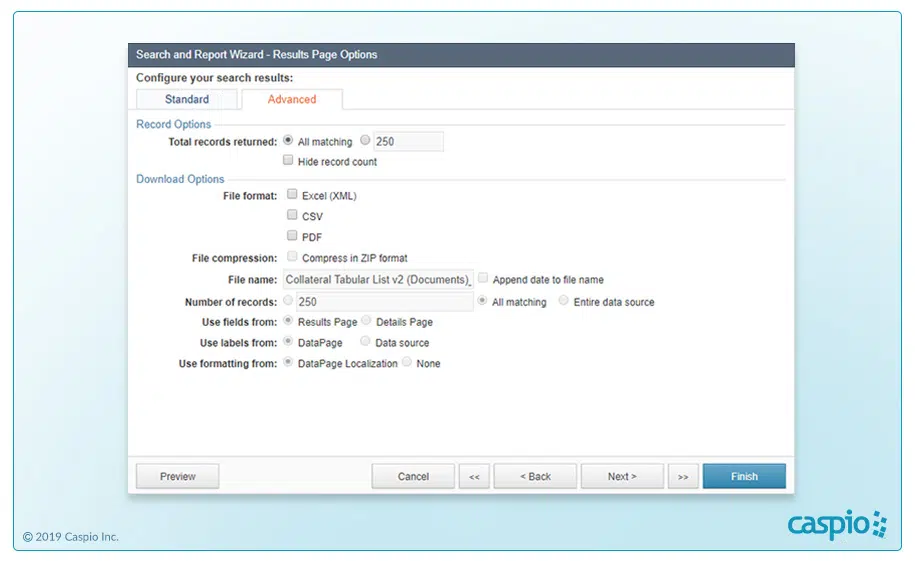Tick the PDF file format checkbox
915x561 pixels.
(x=292, y=236)
